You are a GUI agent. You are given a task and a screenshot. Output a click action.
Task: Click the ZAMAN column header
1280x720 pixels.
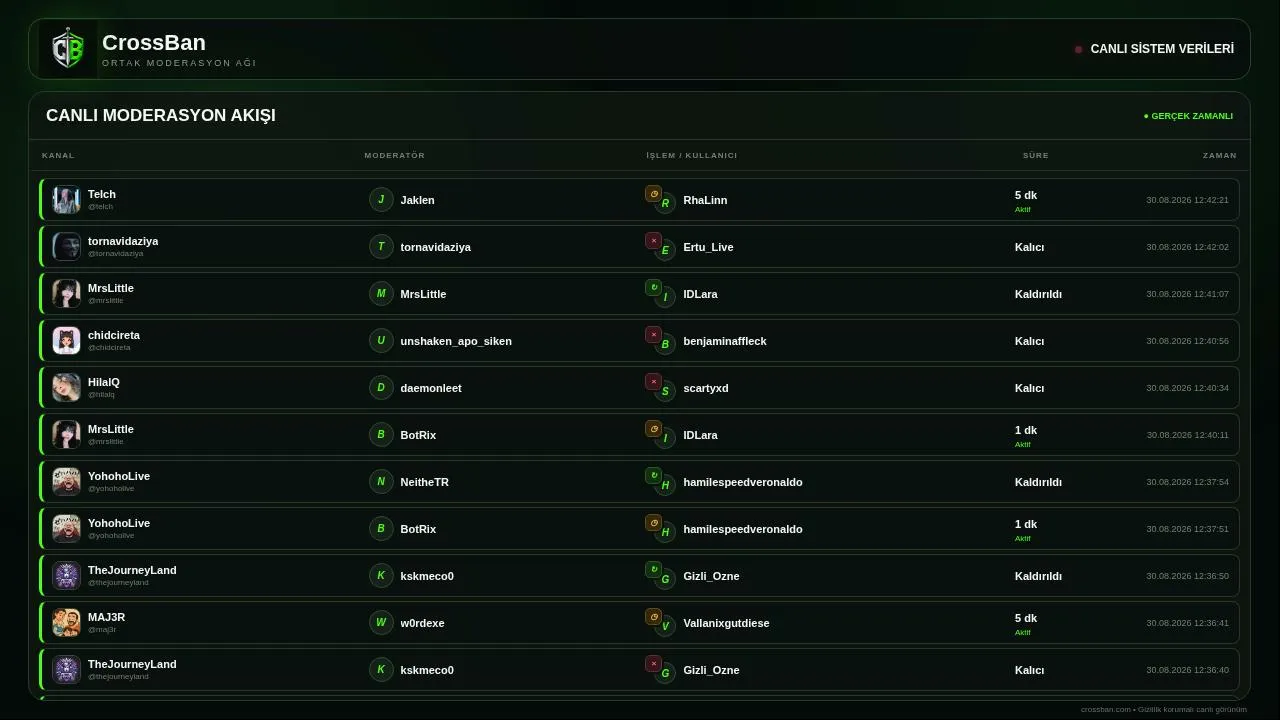(1220, 156)
